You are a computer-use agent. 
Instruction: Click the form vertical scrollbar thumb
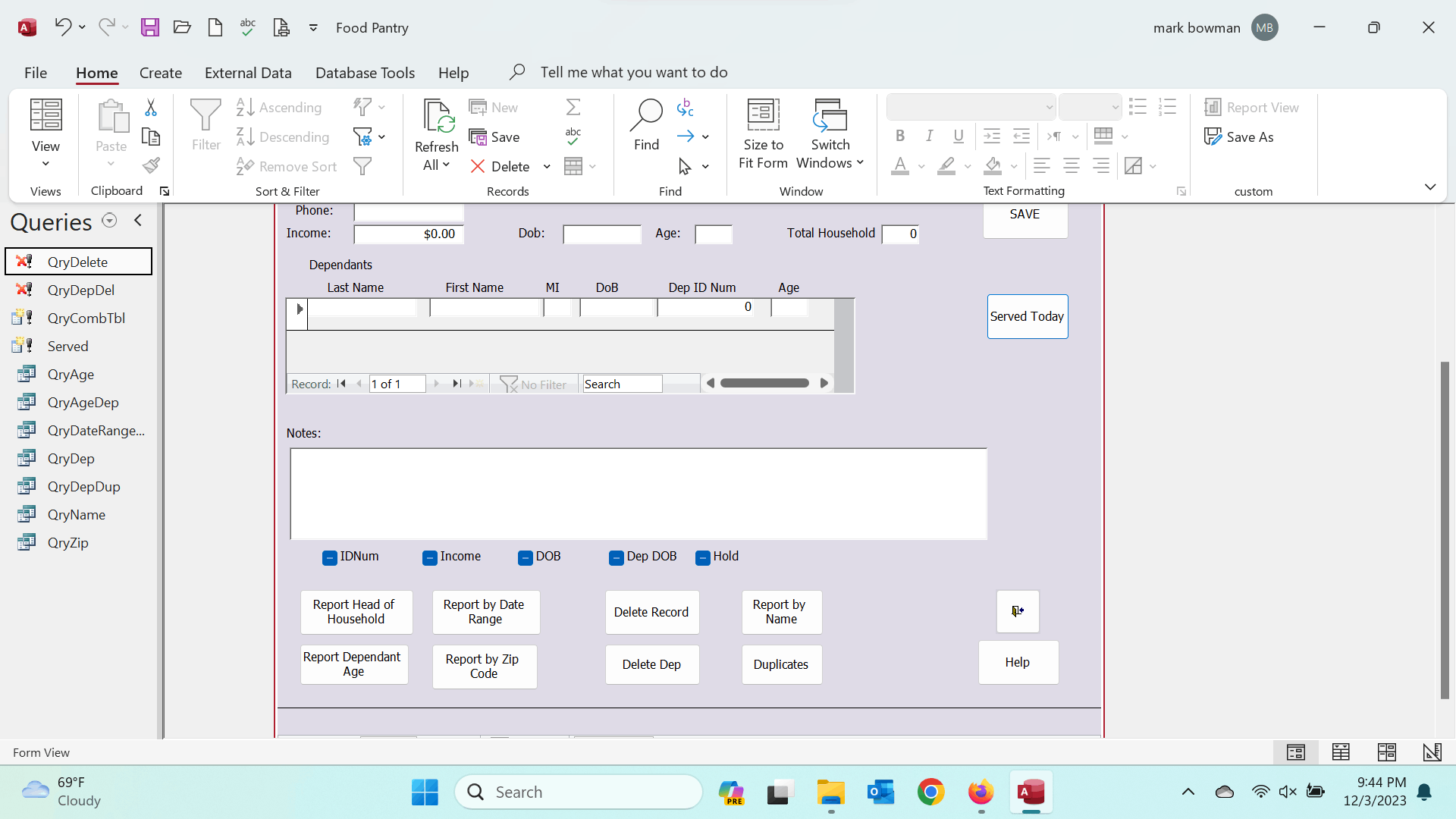pos(1445,530)
